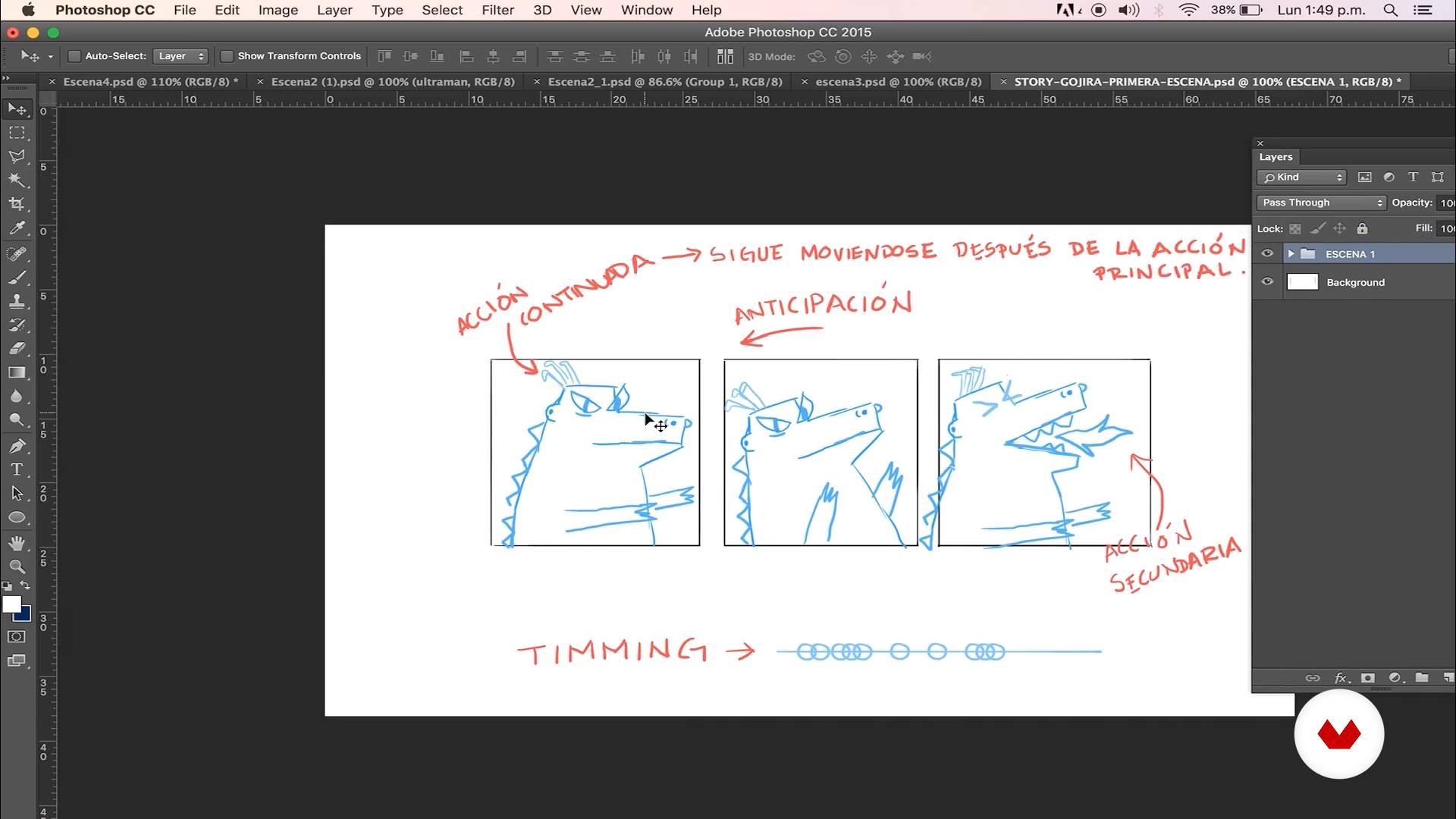Click the Opacity value field
Image resolution: width=1456 pixels, height=819 pixels.
pos(1447,202)
